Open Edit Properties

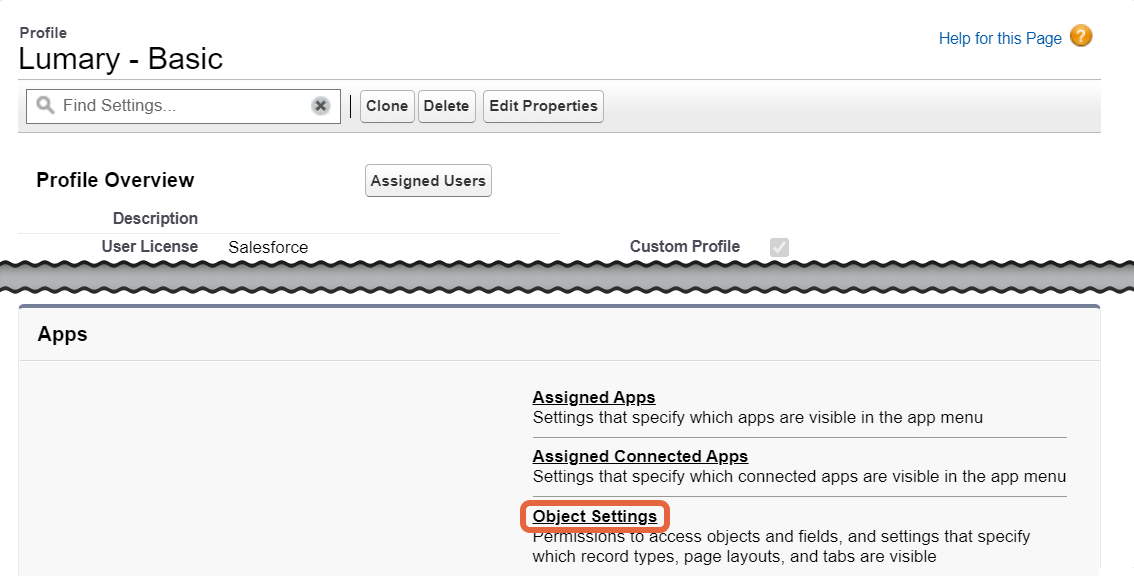[543, 106]
